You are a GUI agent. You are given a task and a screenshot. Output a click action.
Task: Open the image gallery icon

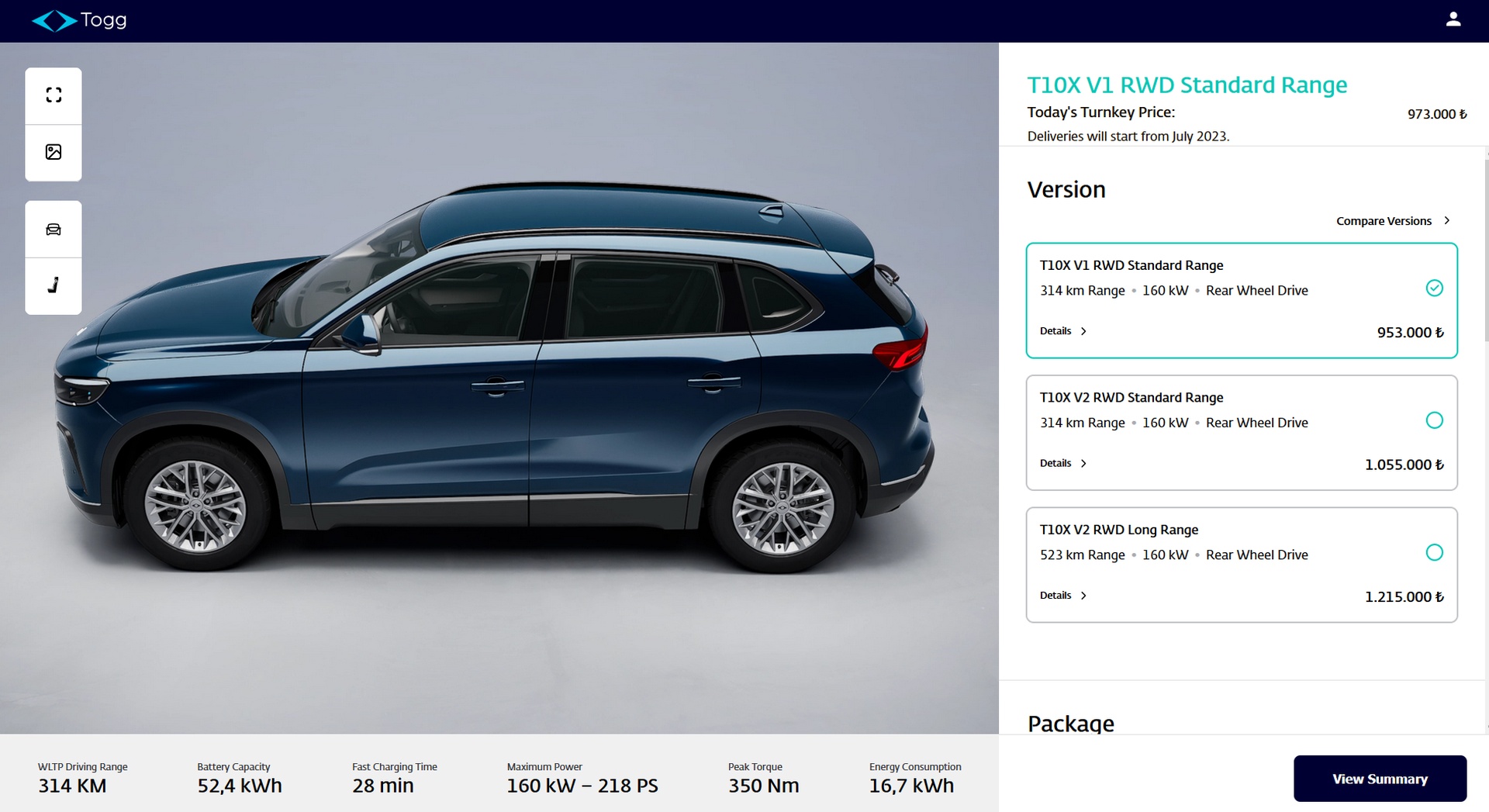point(54,152)
